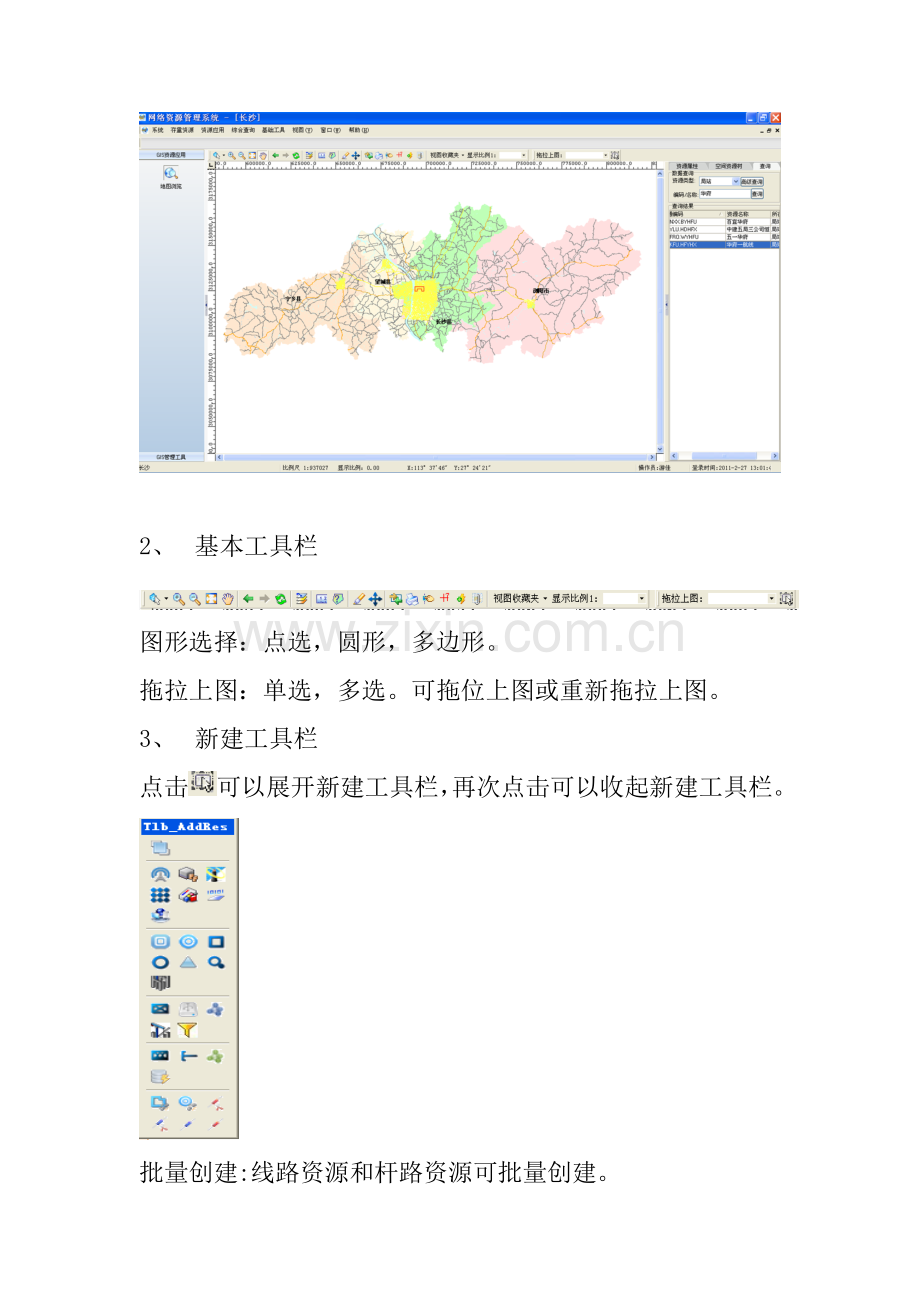Click the dish antenna icon in Tlb_AddRes
Screen dimensions: 920x1302
click(x=160, y=875)
